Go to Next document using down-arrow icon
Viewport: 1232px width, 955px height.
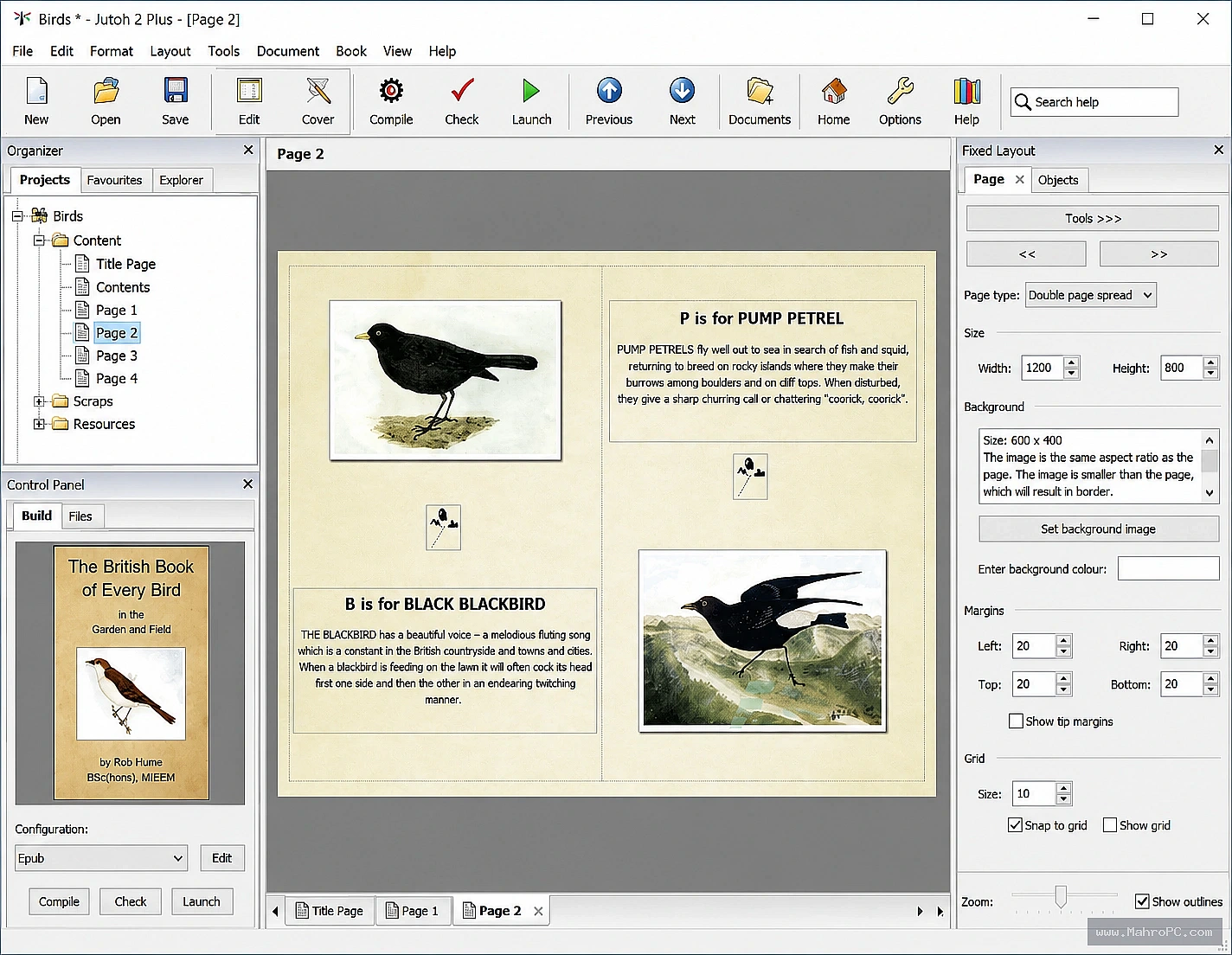682,91
